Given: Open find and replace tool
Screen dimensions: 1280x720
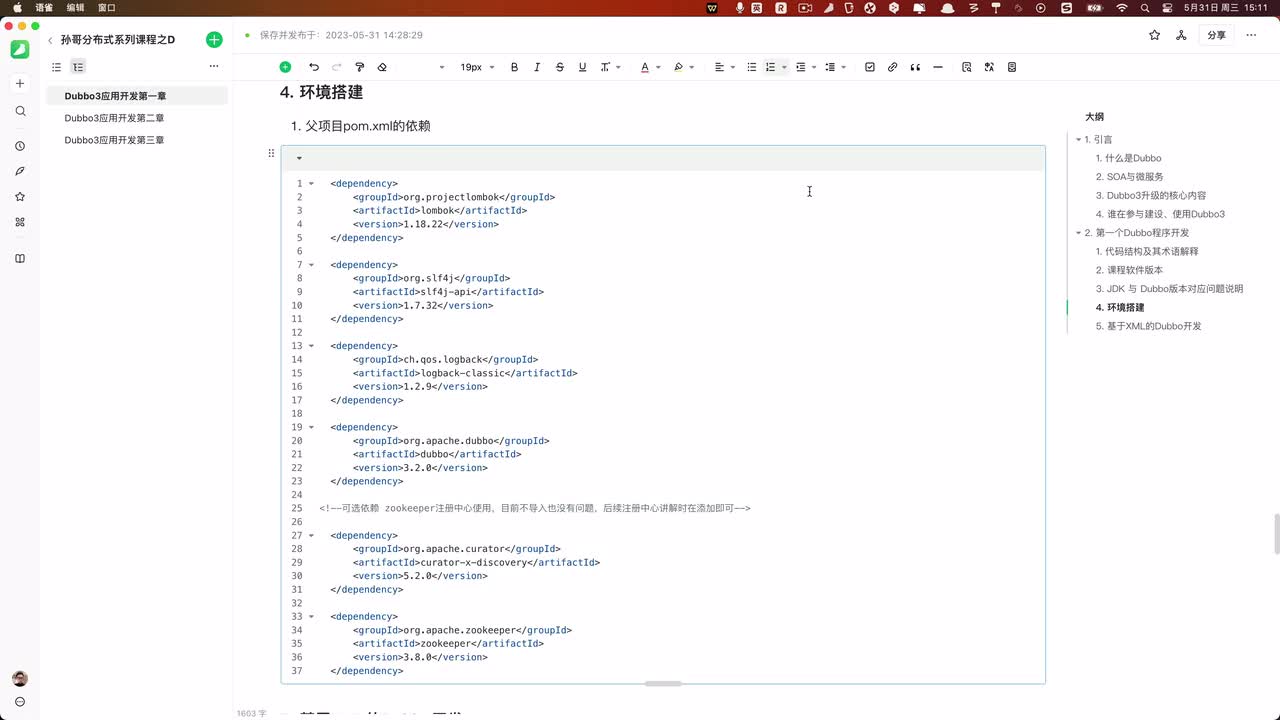Looking at the screenshot, I should 967,67.
